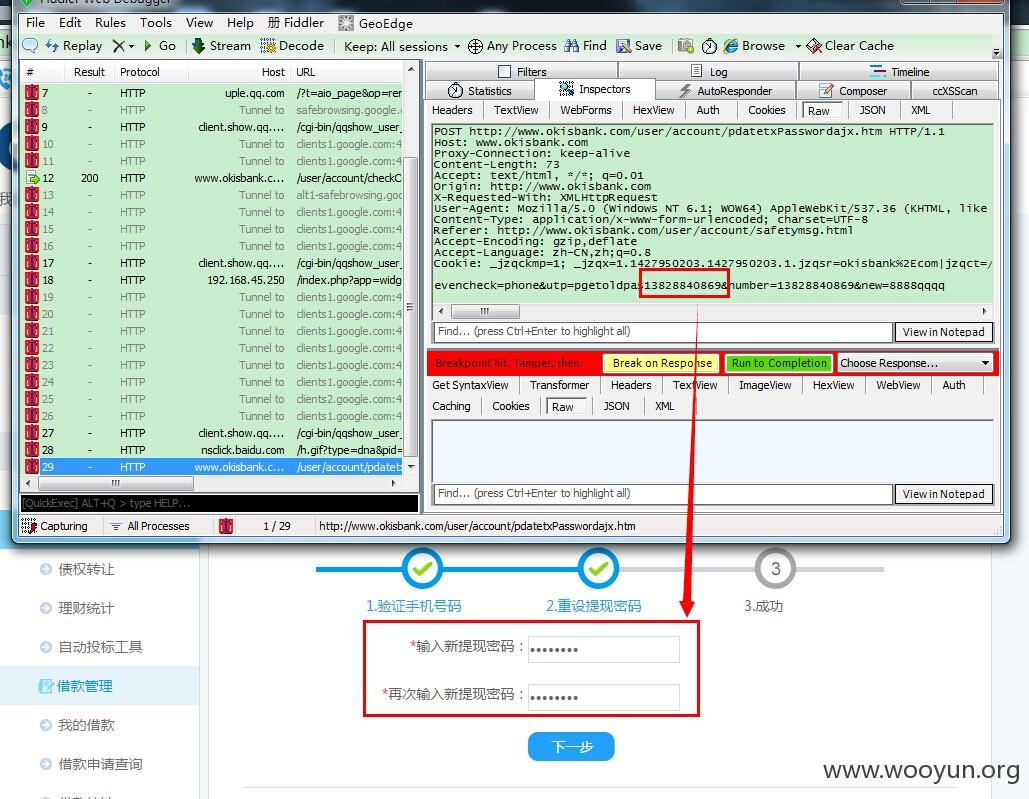Select session 12 www.okisbank.com row
The width and height of the screenshot is (1029, 799).
[x=213, y=178]
